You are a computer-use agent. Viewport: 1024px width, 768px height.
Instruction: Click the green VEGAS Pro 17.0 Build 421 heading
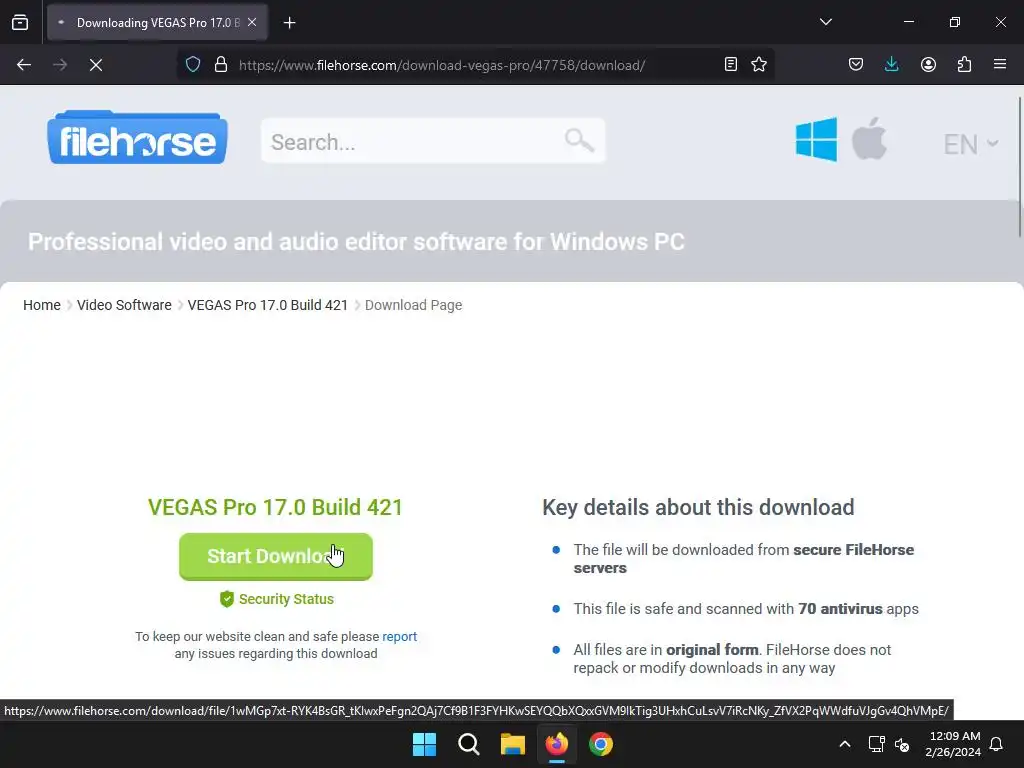coord(275,507)
